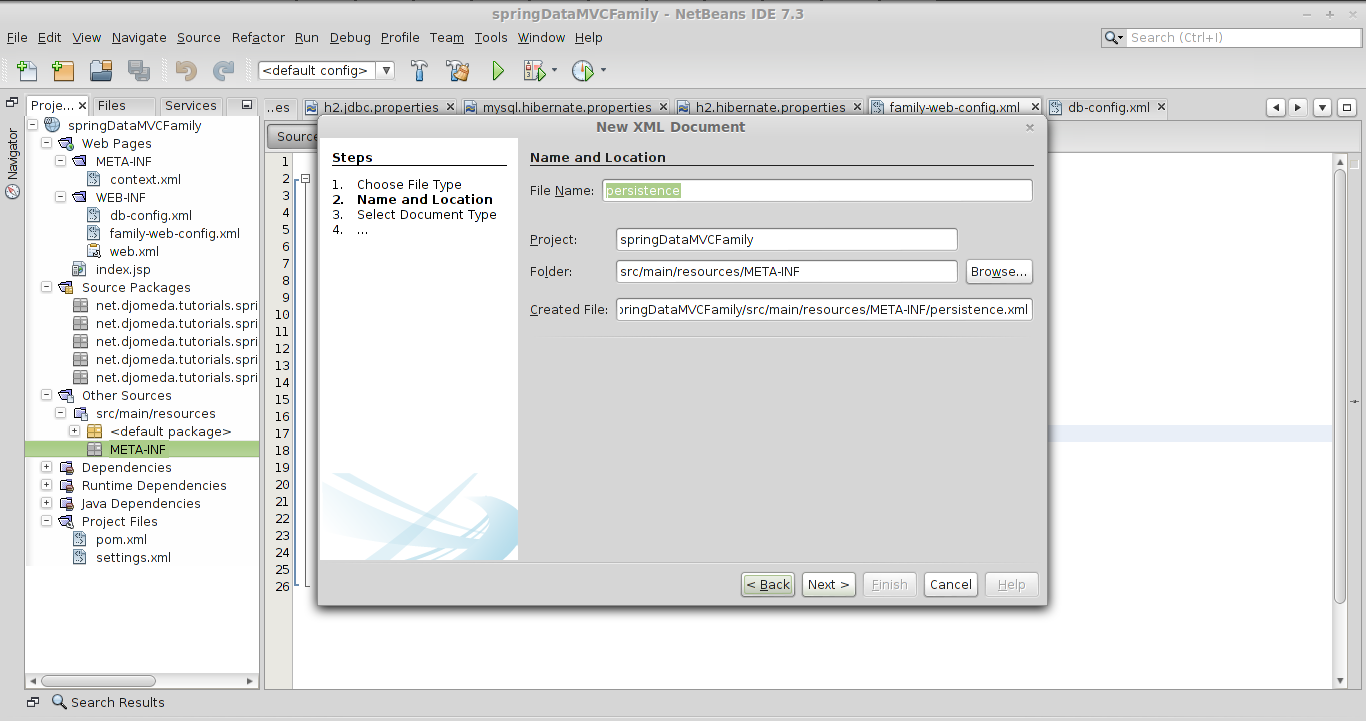This screenshot has width=1366, height=721.
Task: Click the Next button in wizard
Action: (829, 585)
